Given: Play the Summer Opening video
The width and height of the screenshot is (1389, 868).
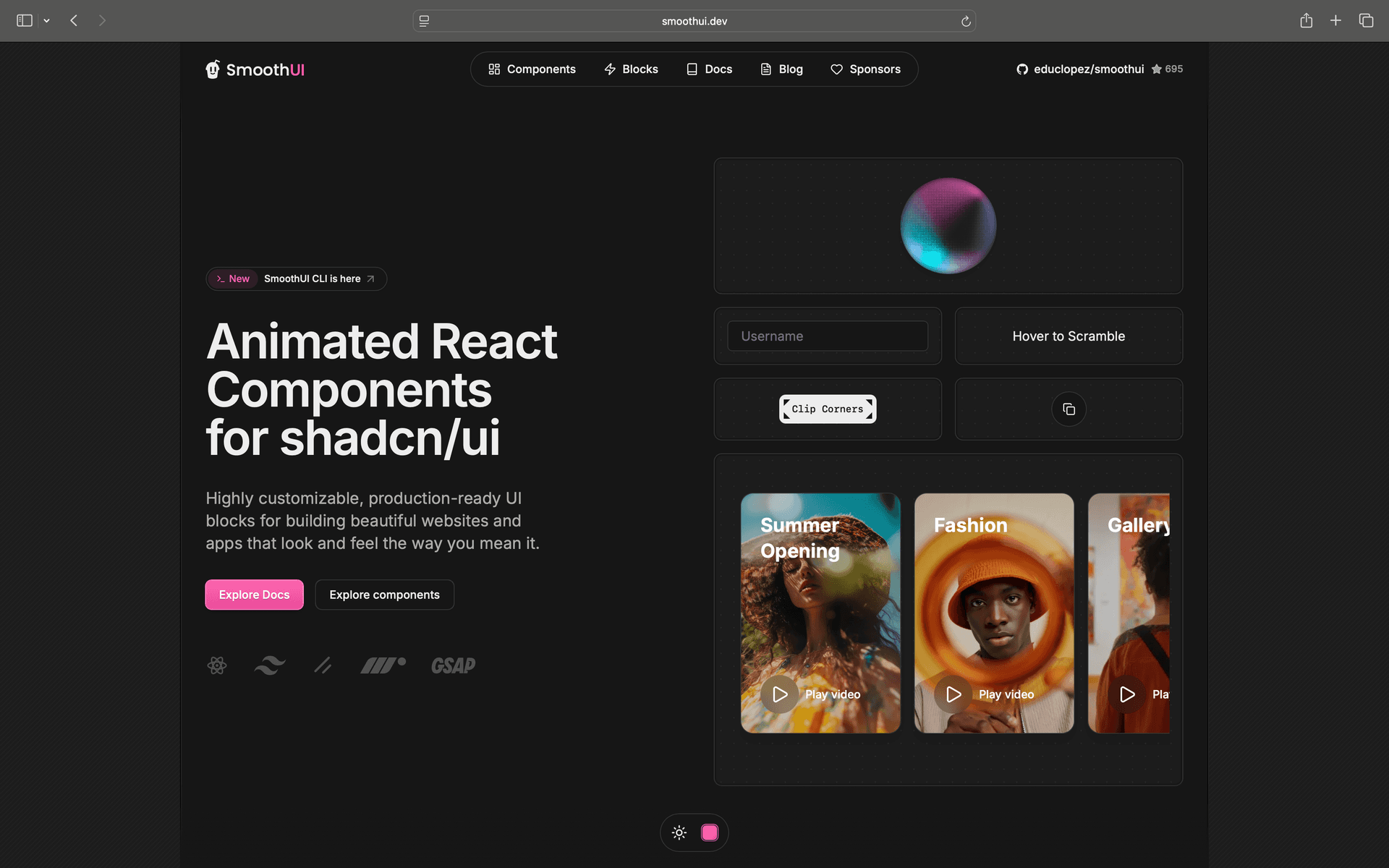Looking at the screenshot, I should (x=780, y=694).
